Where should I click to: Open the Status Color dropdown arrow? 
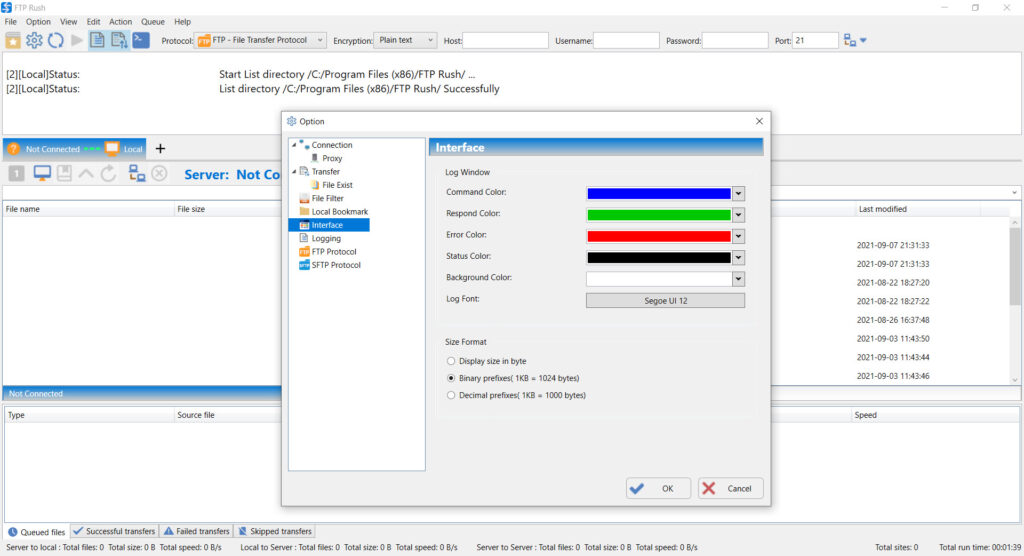click(738, 257)
